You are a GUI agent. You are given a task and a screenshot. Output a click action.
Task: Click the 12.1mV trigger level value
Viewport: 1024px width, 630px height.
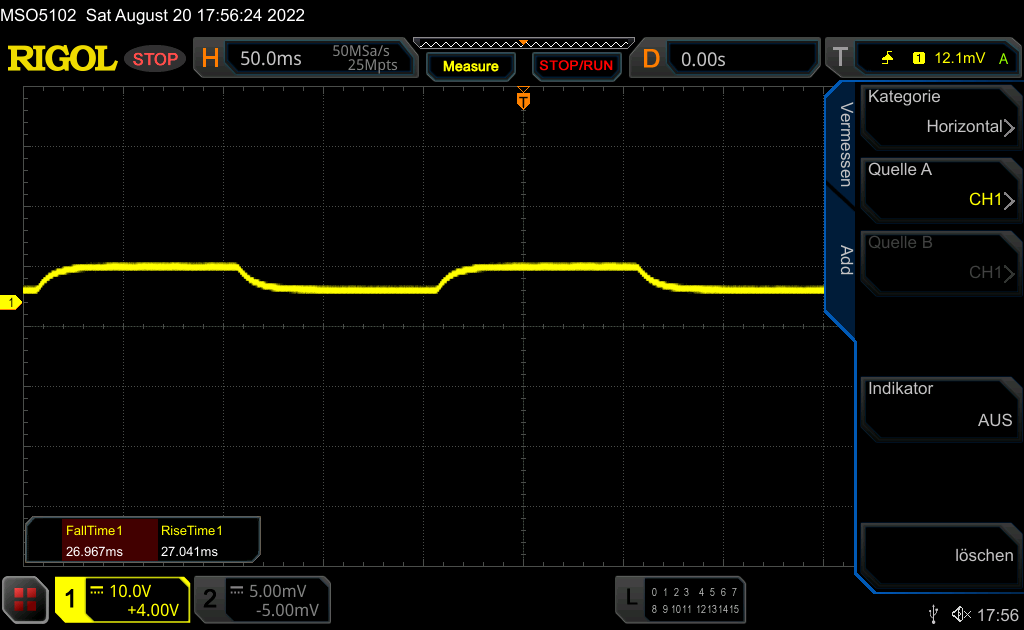pyautogui.click(x=959, y=58)
